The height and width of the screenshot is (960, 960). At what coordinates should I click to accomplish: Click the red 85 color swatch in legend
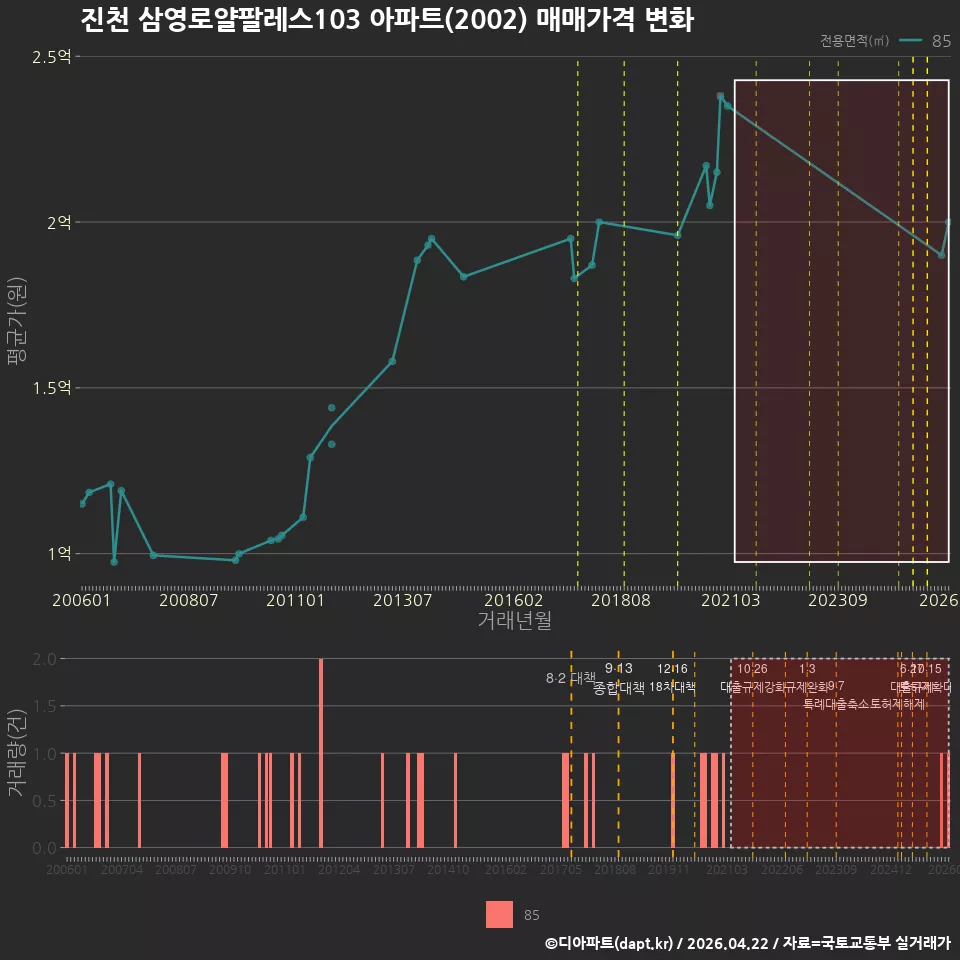tap(500, 915)
